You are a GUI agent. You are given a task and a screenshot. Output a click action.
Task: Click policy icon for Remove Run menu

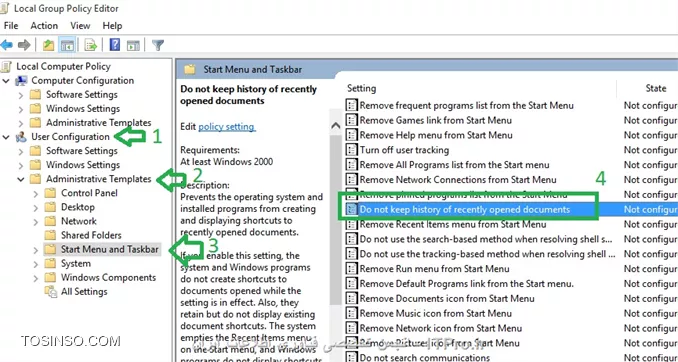pos(352,269)
